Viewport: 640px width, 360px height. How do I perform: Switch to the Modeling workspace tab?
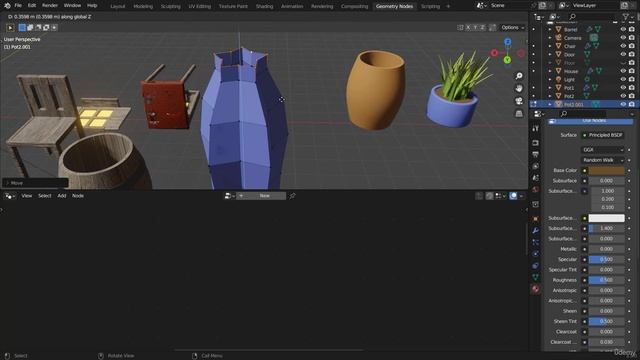pyautogui.click(x=143, y=6)
